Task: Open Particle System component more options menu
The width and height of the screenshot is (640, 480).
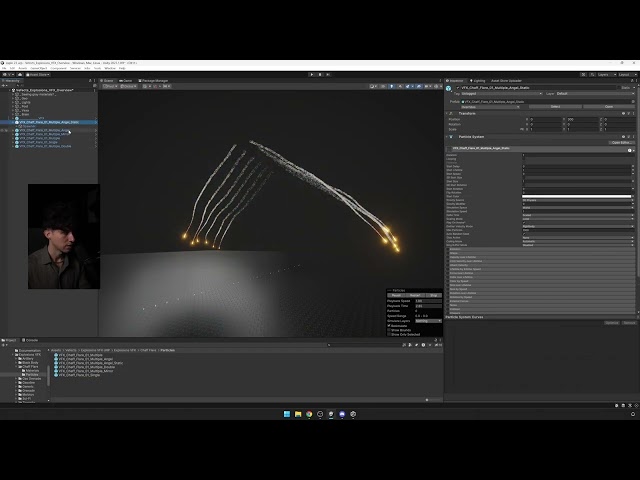Action: (633, 137)
